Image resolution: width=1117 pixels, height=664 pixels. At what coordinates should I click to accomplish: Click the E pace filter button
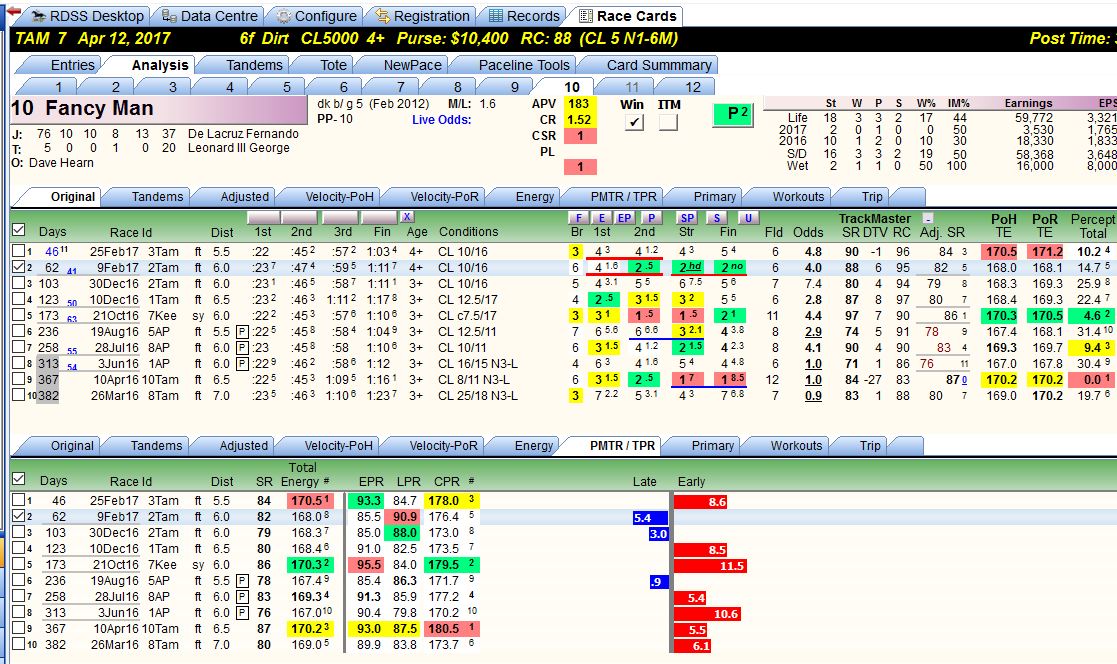click(601, 218)
